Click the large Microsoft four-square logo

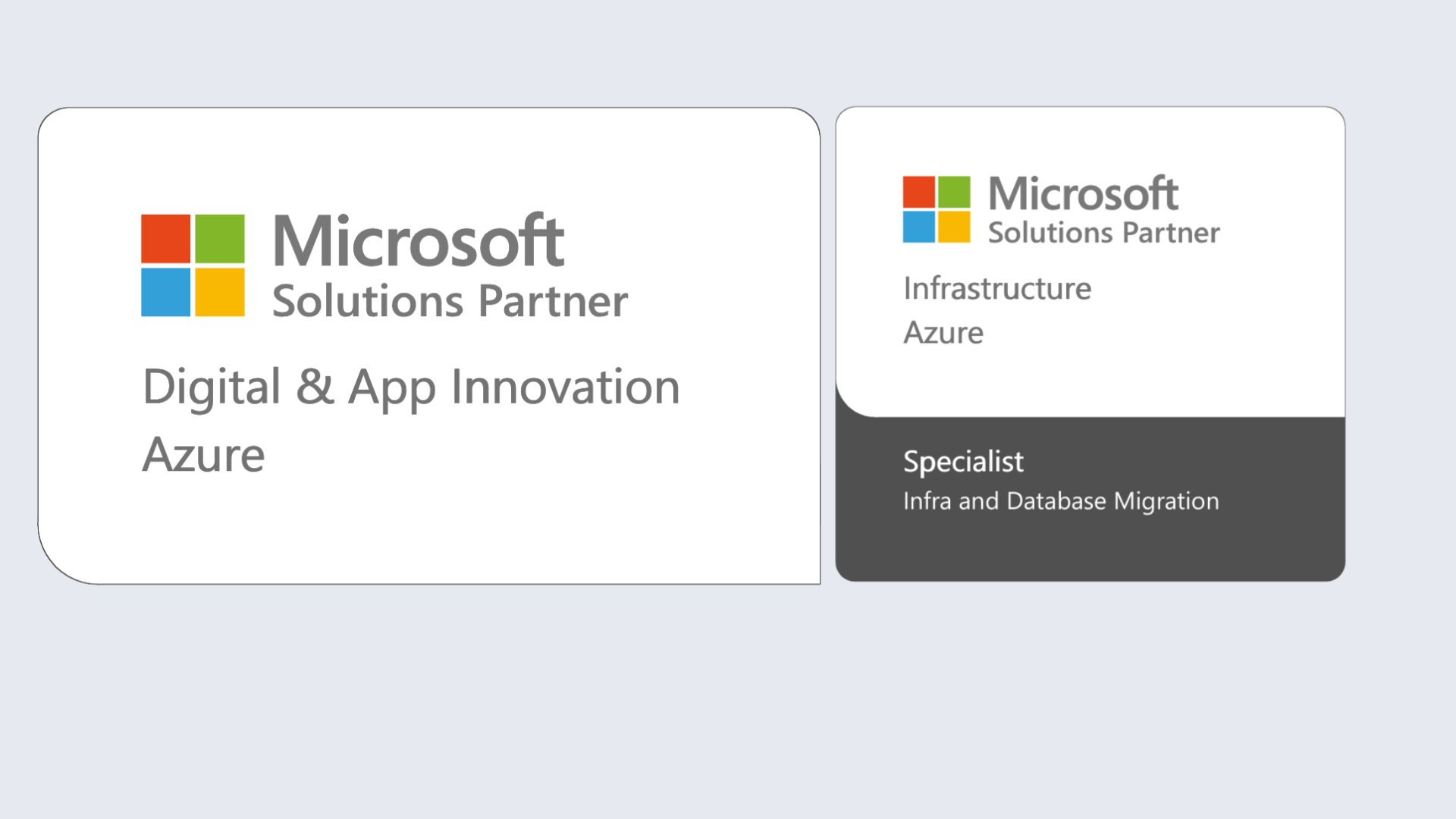point(193,265)
